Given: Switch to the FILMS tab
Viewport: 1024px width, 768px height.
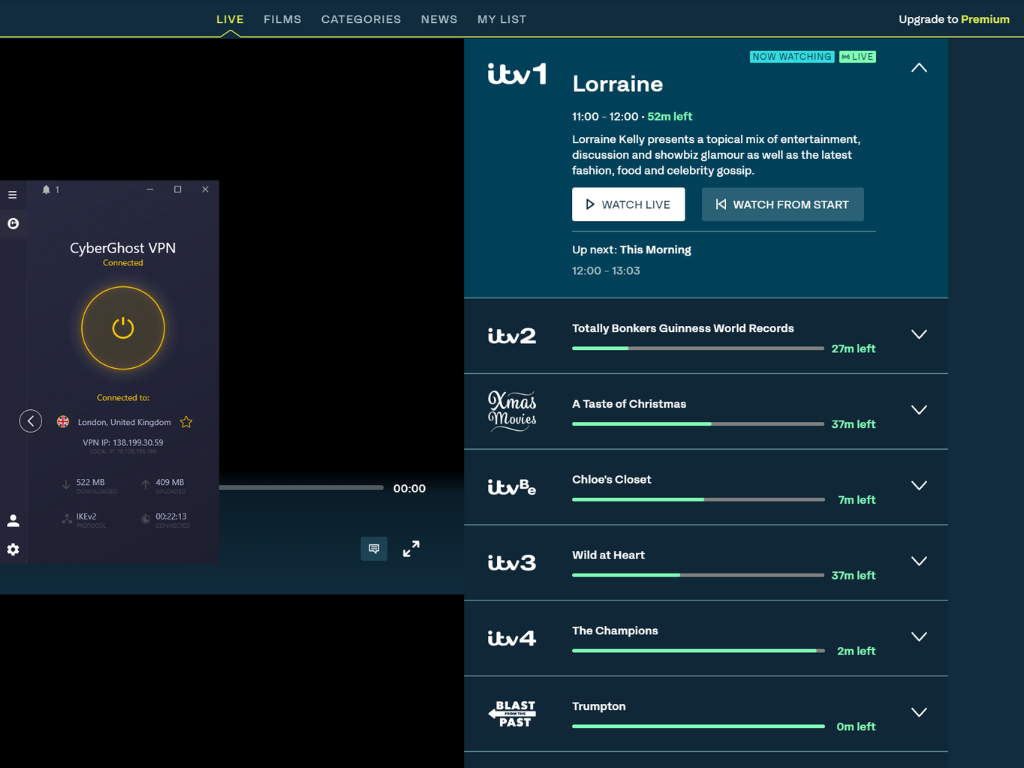Looking at the screenshot, I should pyautogui.click(x=282, y=18).
